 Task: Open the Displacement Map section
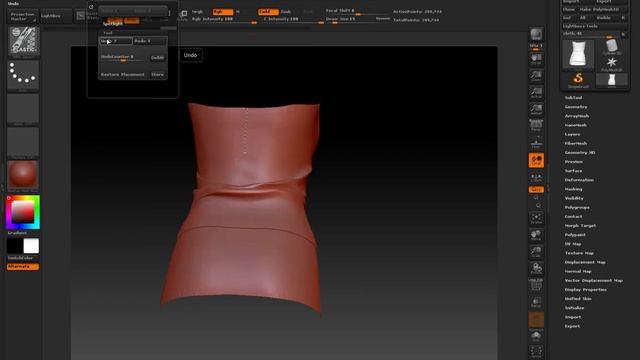585,262
